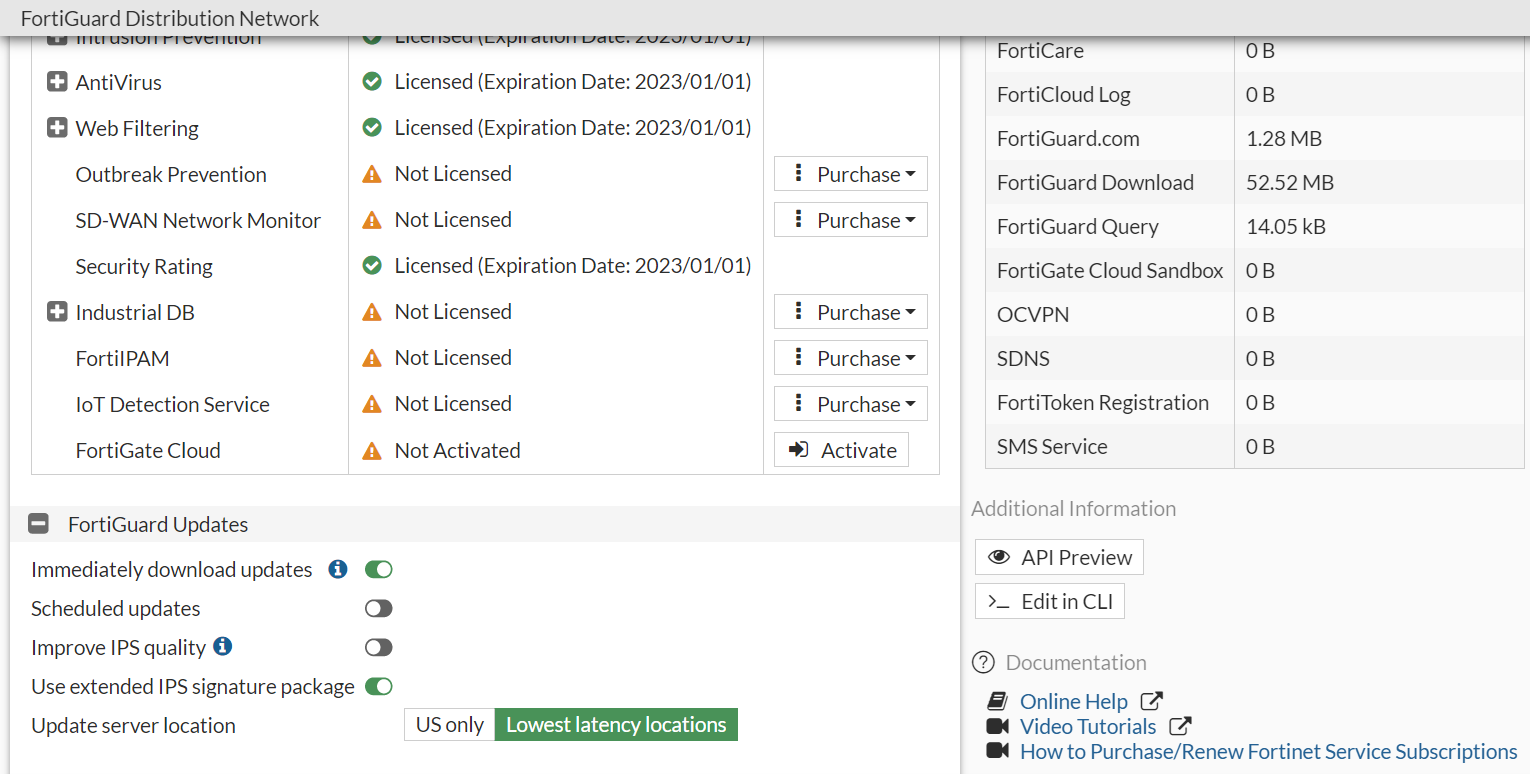Image resolution: width=1530 pixels, height=774 pixels.
Task: Open Purchase dropdown for SD-WAN Network Monitor
Action: pos(851,220)
